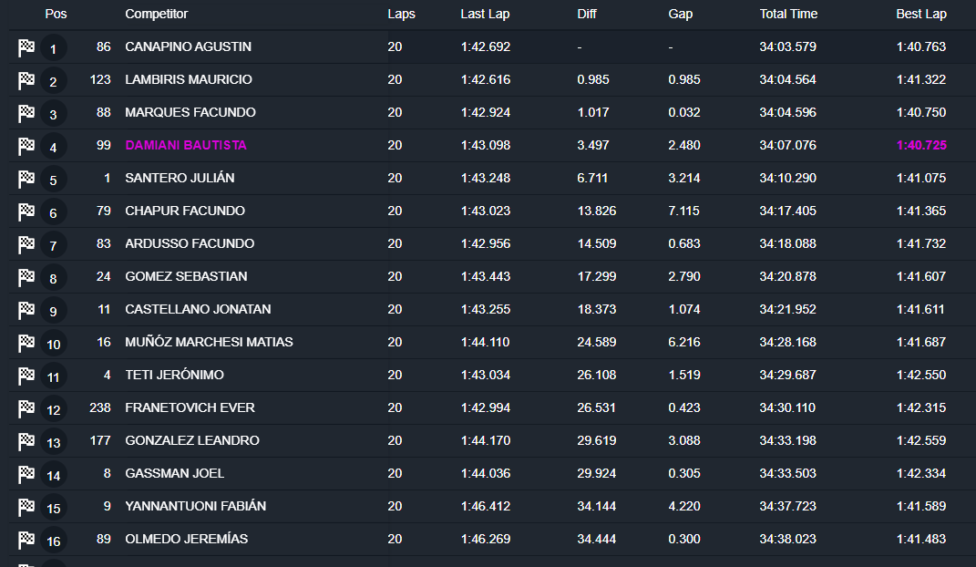Click the checkered flag in Lambiris Mauricio's row
The image size is (976, 567).
tap(26, 81)
